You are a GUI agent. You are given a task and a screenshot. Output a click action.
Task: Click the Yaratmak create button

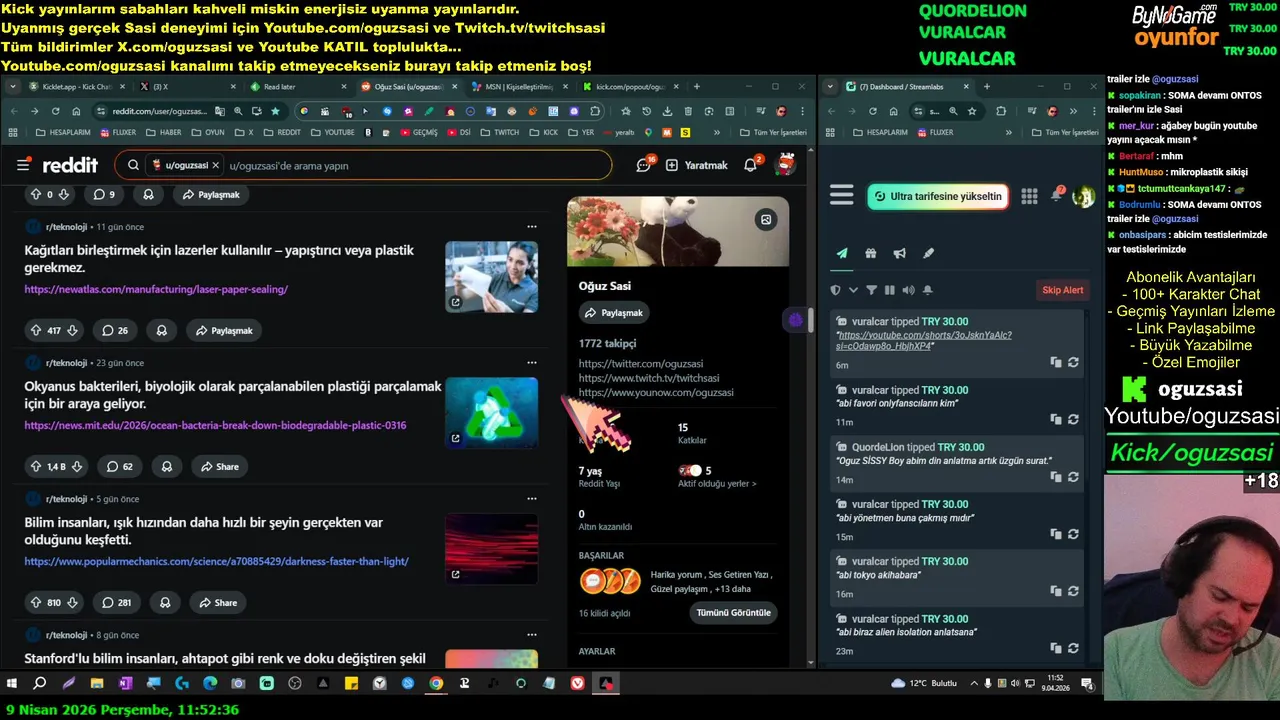coord(696,165)
